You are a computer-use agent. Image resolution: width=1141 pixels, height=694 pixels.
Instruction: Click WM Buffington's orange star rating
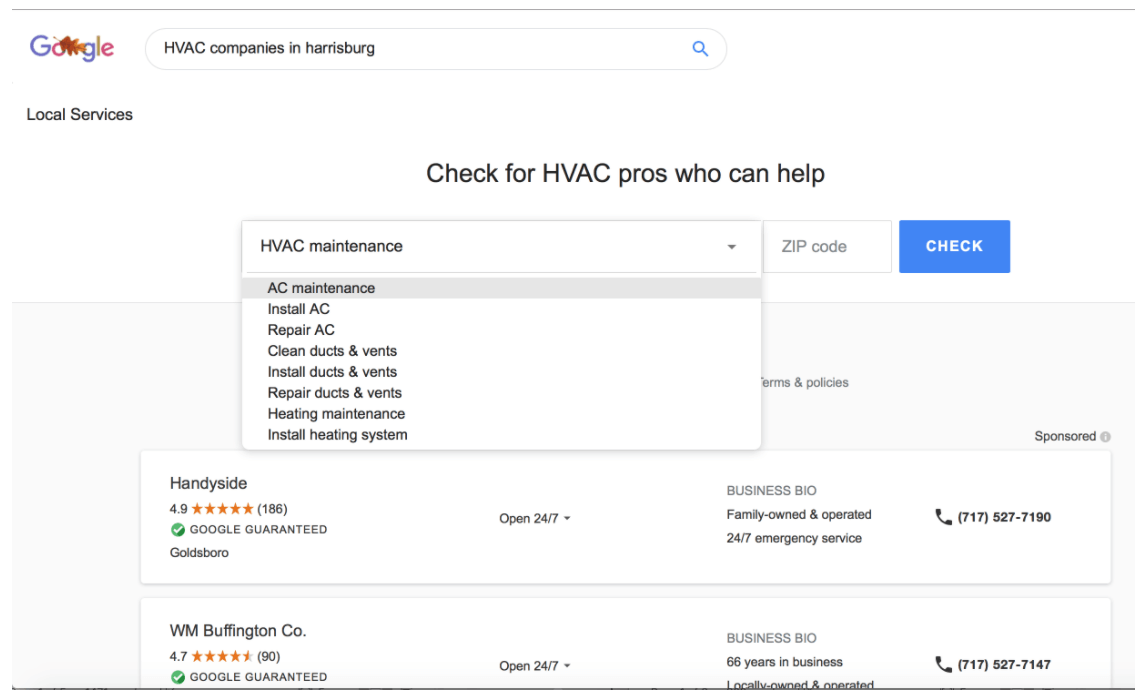pyautogui.click(x=222, y=656)
